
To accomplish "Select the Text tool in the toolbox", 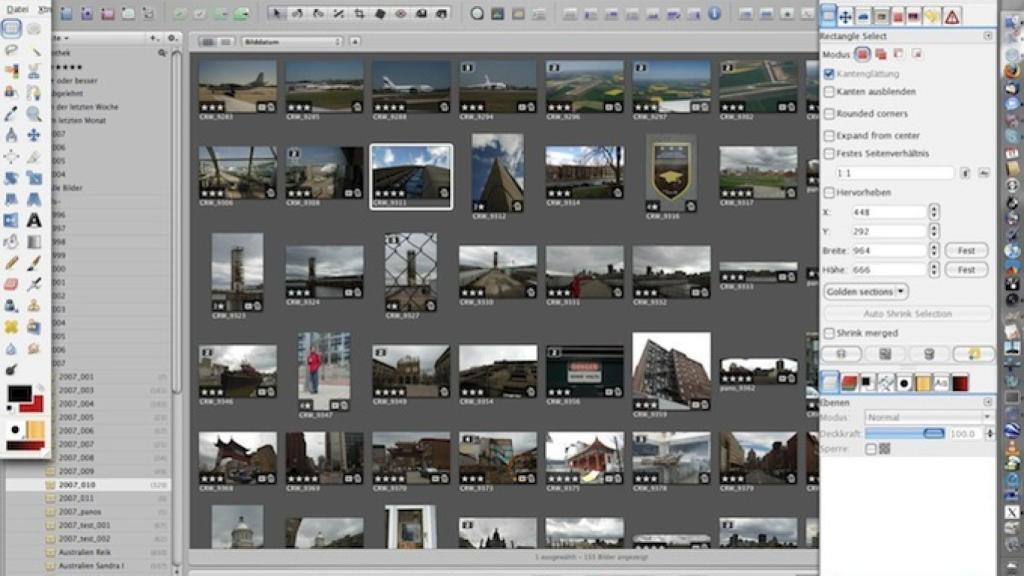I will 34,218.
